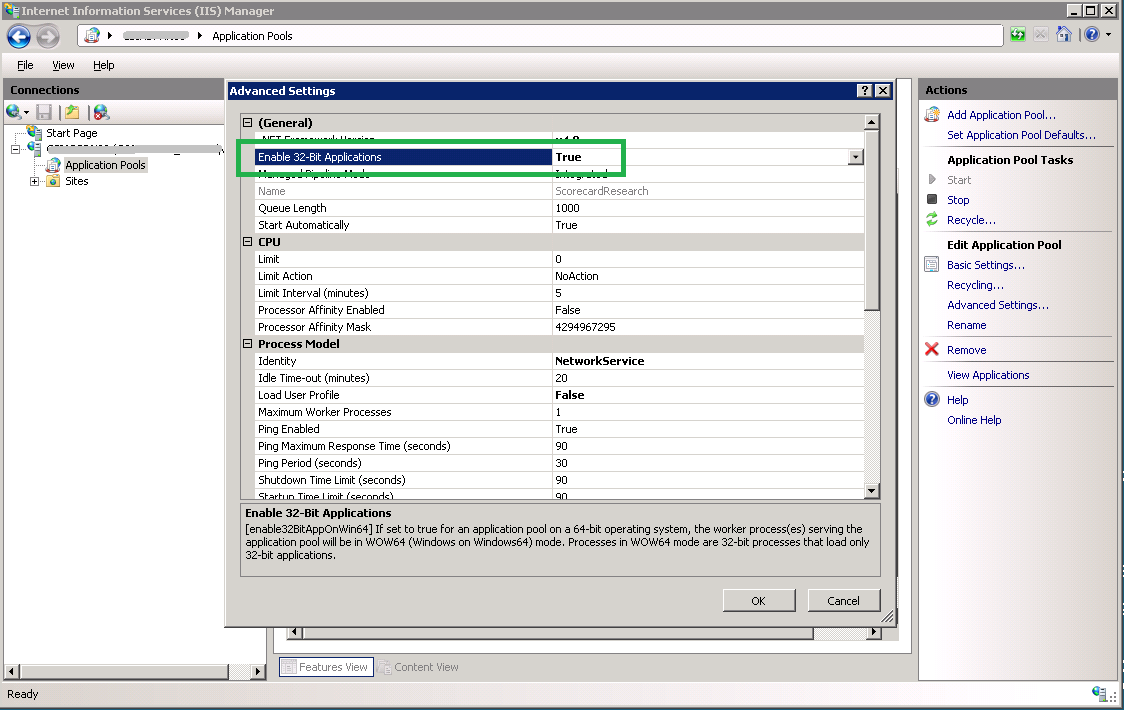Click the create connection globe icon
This screenshot has width=1124, height=710.
click(13, 112)
